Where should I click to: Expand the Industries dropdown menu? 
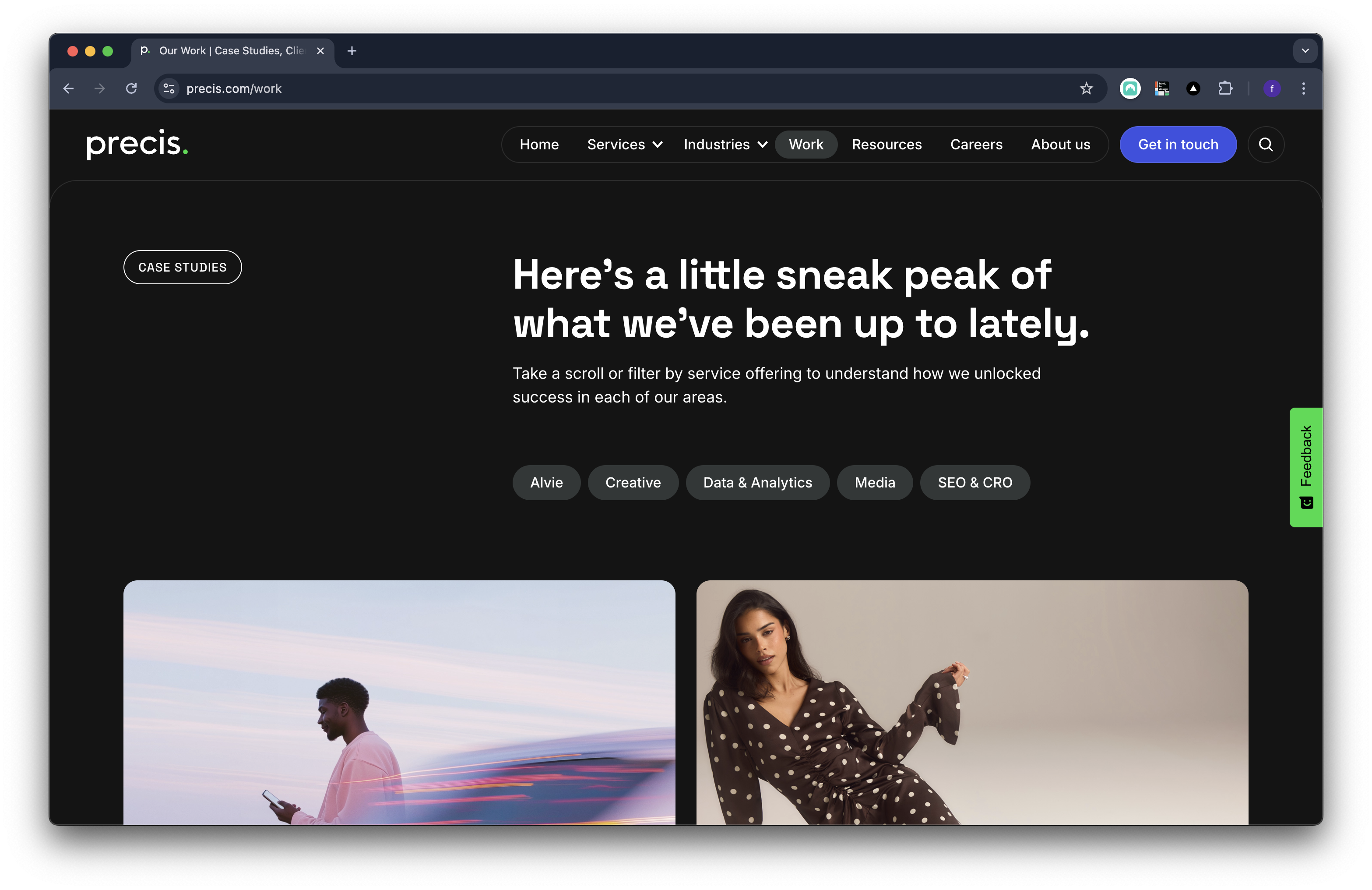click(x=725, y=145)
